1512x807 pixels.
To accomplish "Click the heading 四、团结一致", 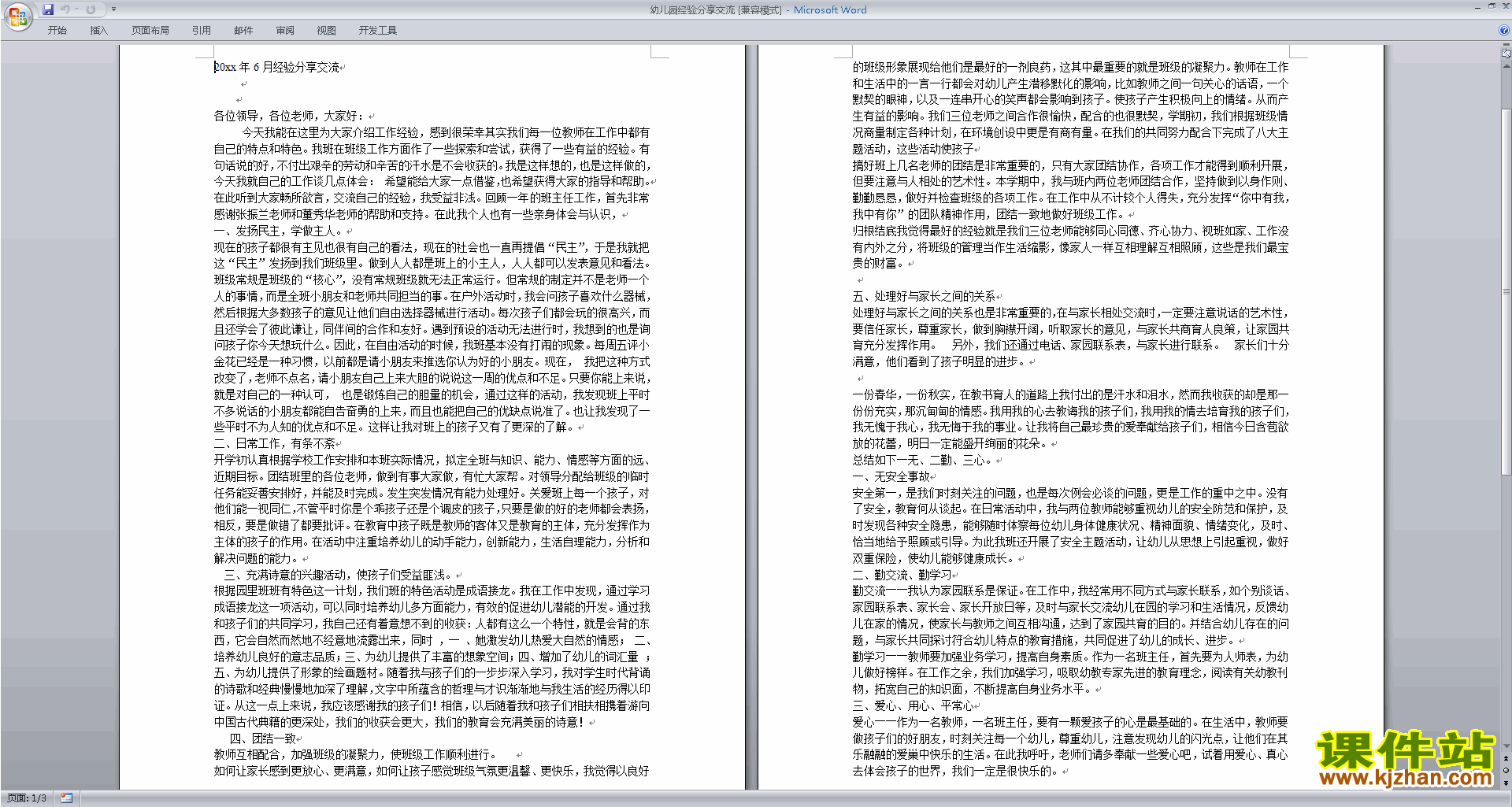I will (263, 739).
